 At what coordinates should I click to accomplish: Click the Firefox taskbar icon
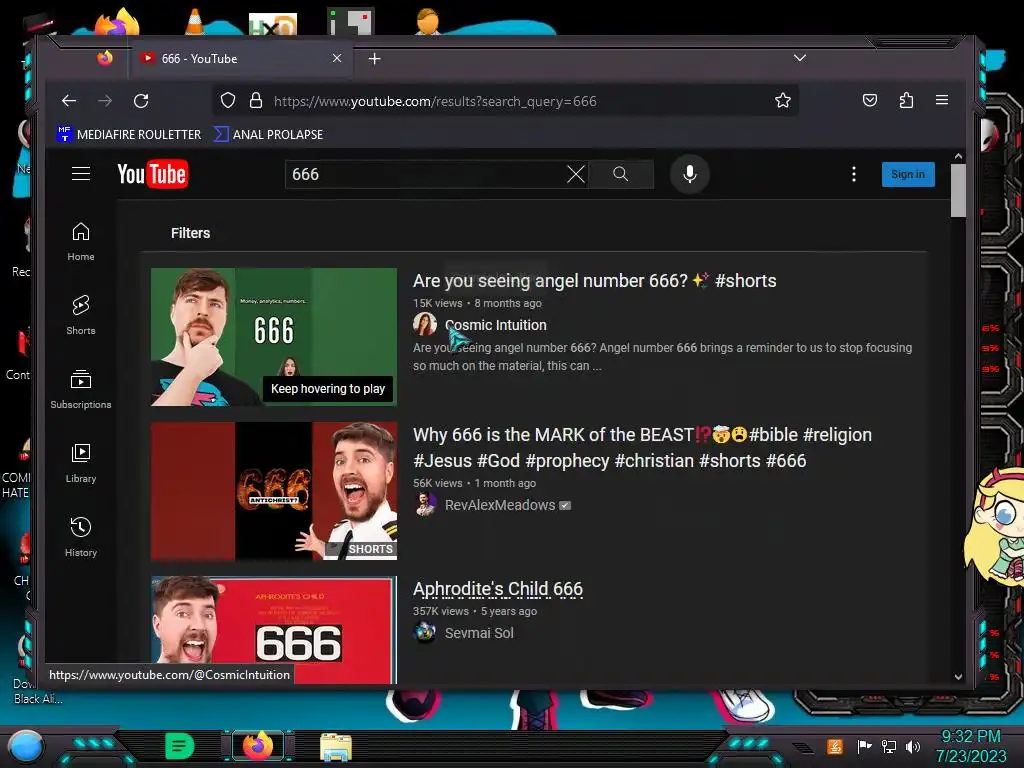point(258,746)
